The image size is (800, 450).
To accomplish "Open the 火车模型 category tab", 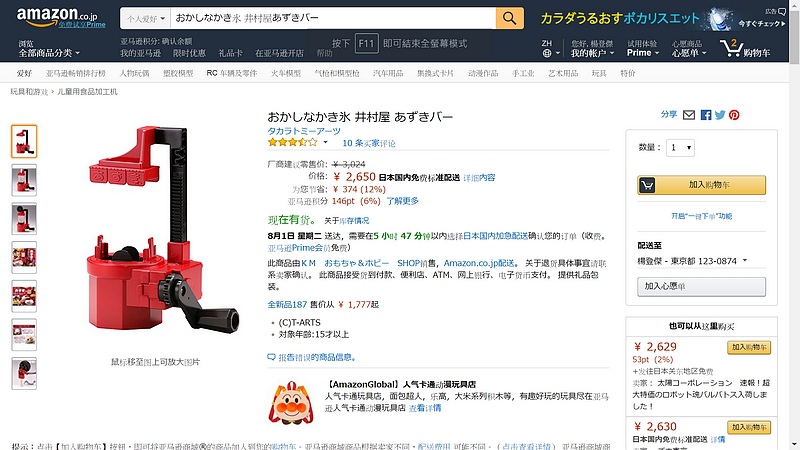I will pyautogui.click(x=286, y=73).
